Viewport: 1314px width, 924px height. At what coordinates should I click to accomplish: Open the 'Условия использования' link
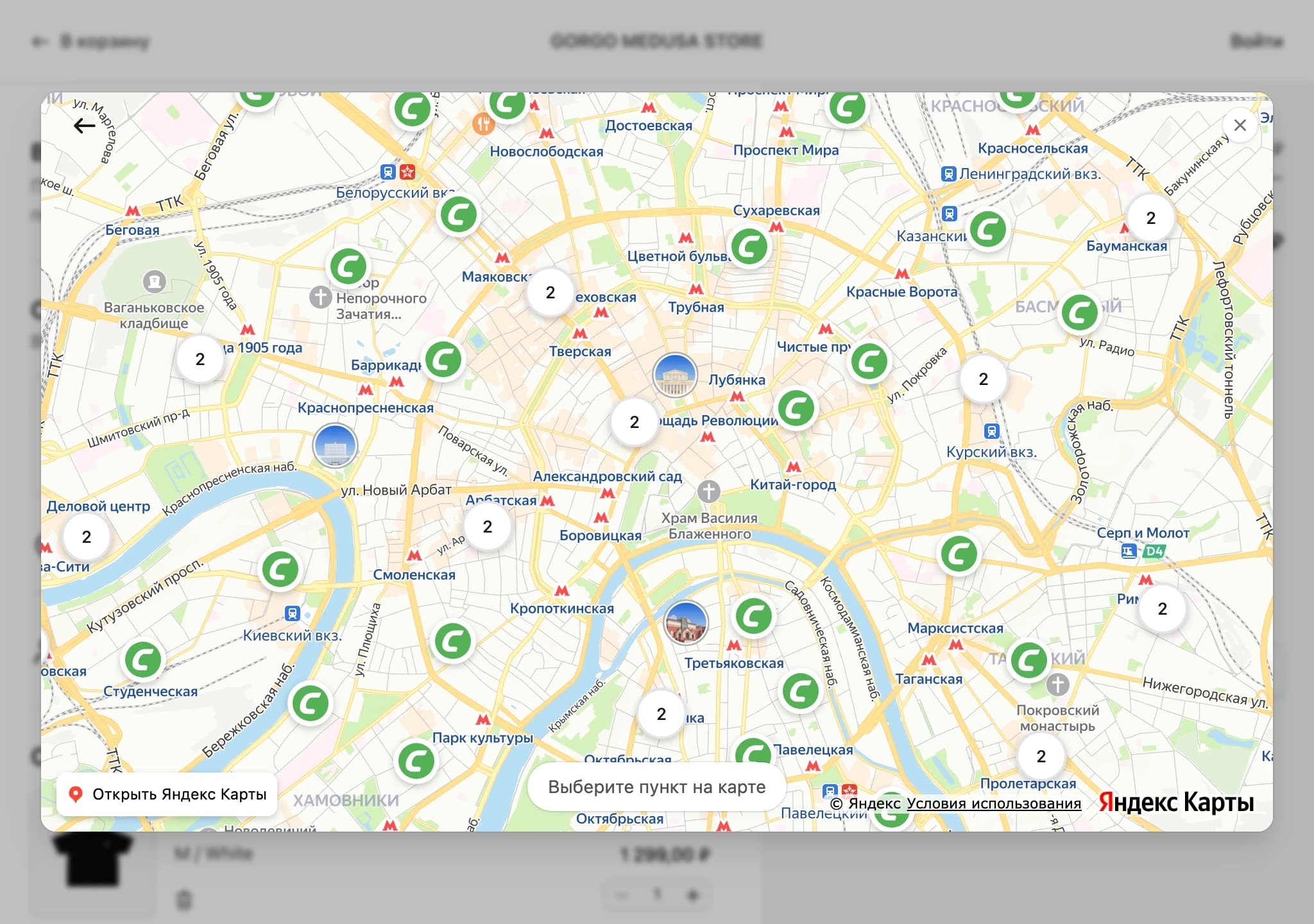(x=994, y=803)
